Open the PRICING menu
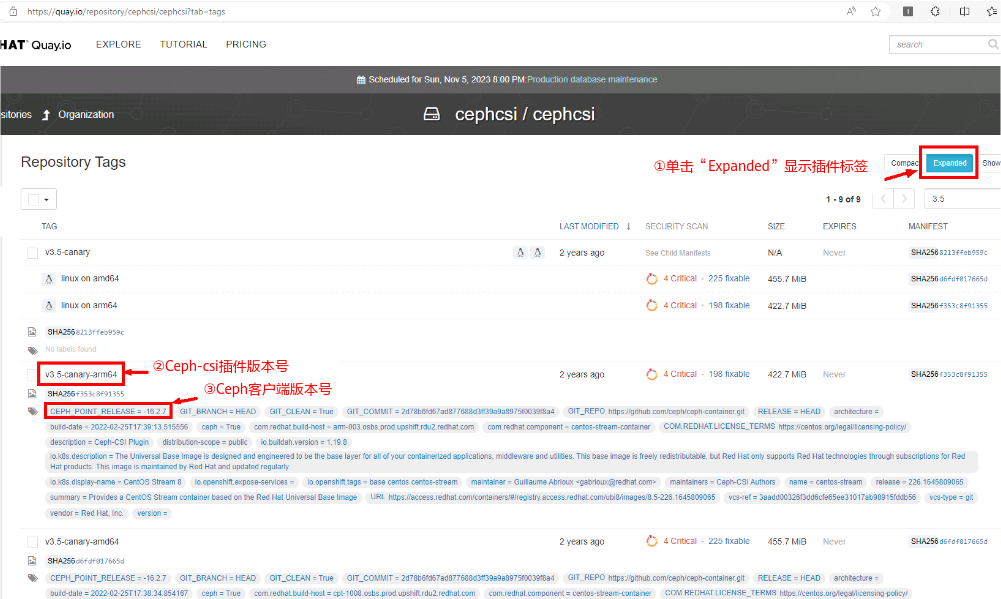Screen dimensions: 1001x599 click(x=246, y=45)
